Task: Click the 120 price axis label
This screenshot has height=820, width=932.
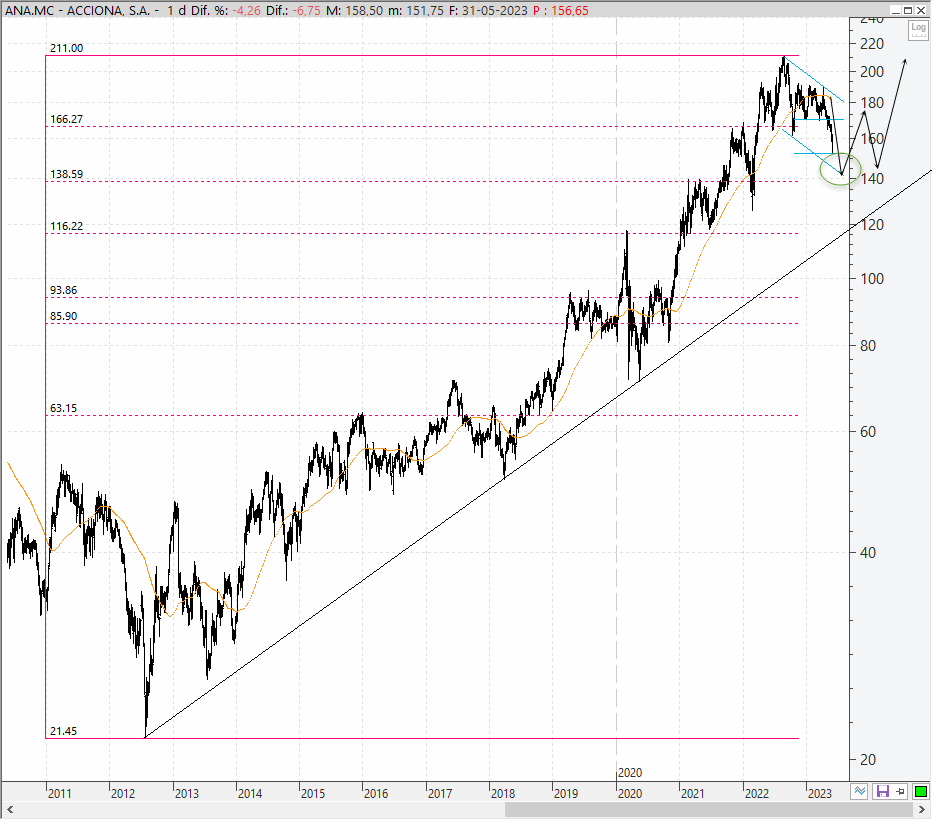Action: pyautogui.click(x=872, y=225)
